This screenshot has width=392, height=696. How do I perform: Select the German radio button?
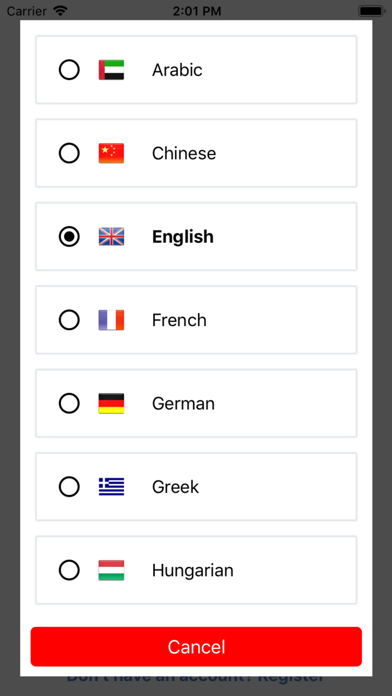click(x=69, y=403)
